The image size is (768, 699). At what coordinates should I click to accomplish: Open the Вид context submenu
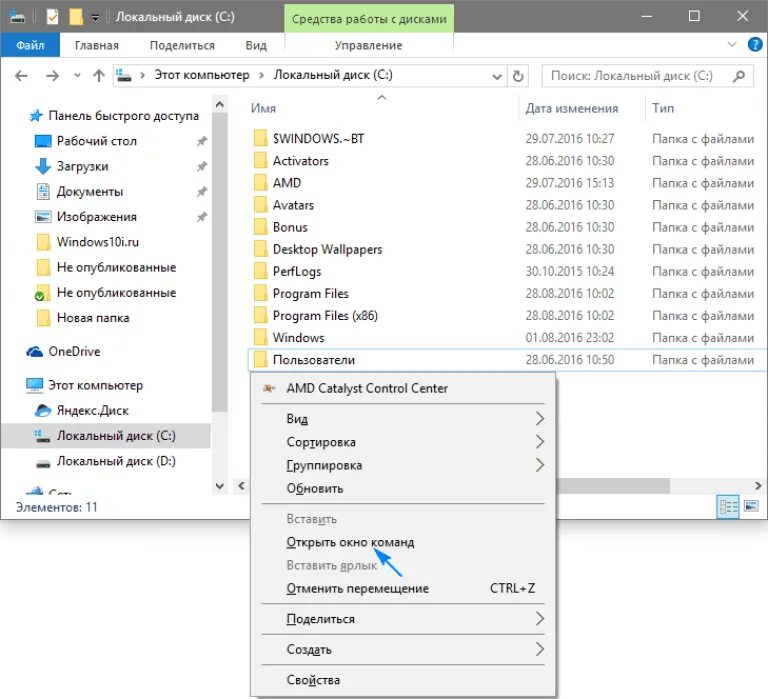(x=403, y=419)
